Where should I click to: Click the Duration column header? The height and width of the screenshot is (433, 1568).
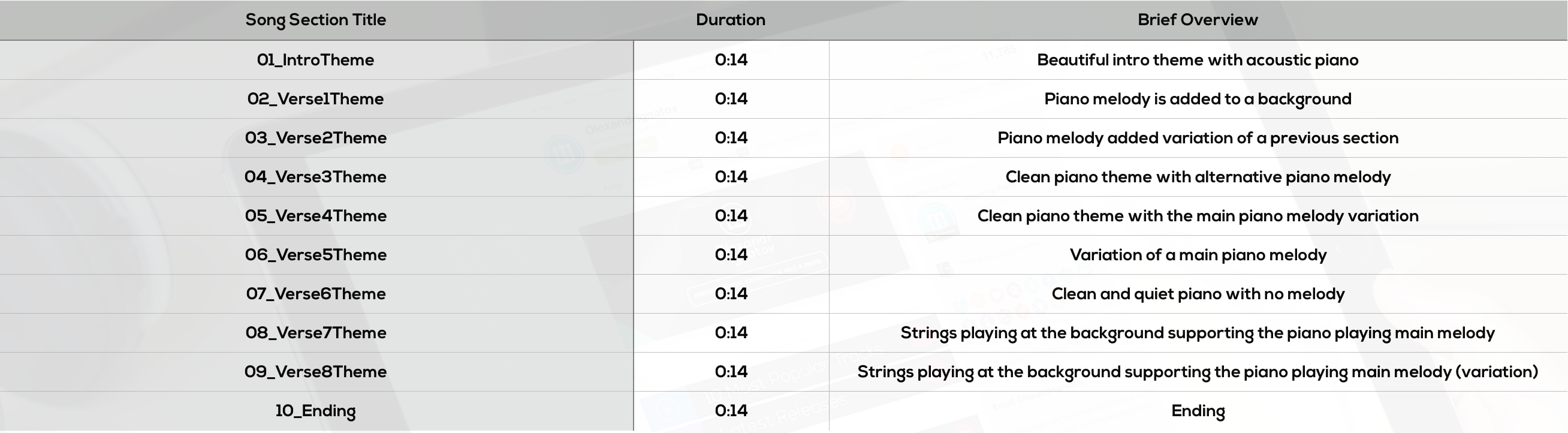click(731, 19)
